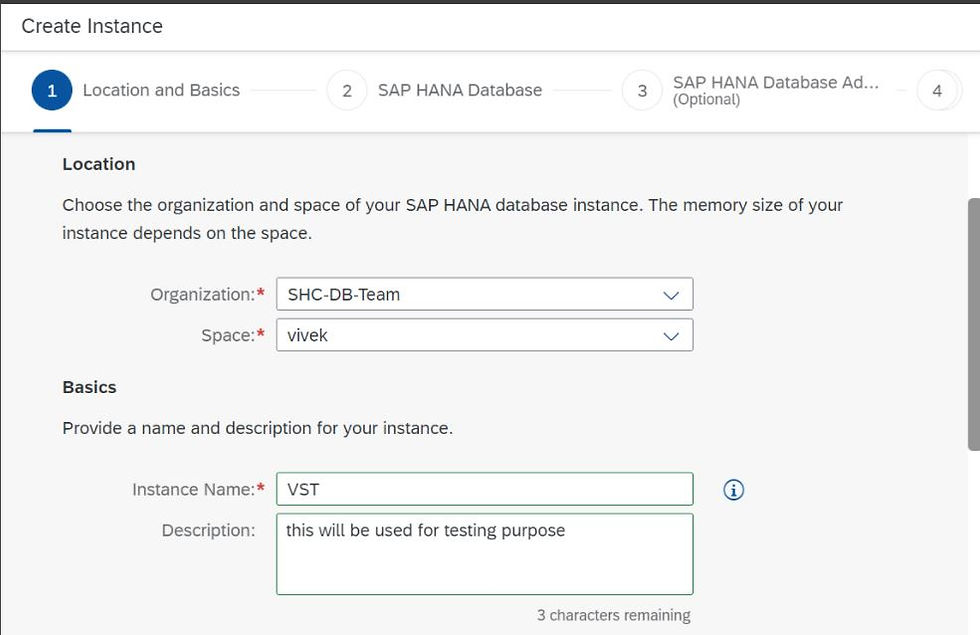Expand the Space dropdown arrow
Viewport: 980px width, 635px height.
[671, 336]
